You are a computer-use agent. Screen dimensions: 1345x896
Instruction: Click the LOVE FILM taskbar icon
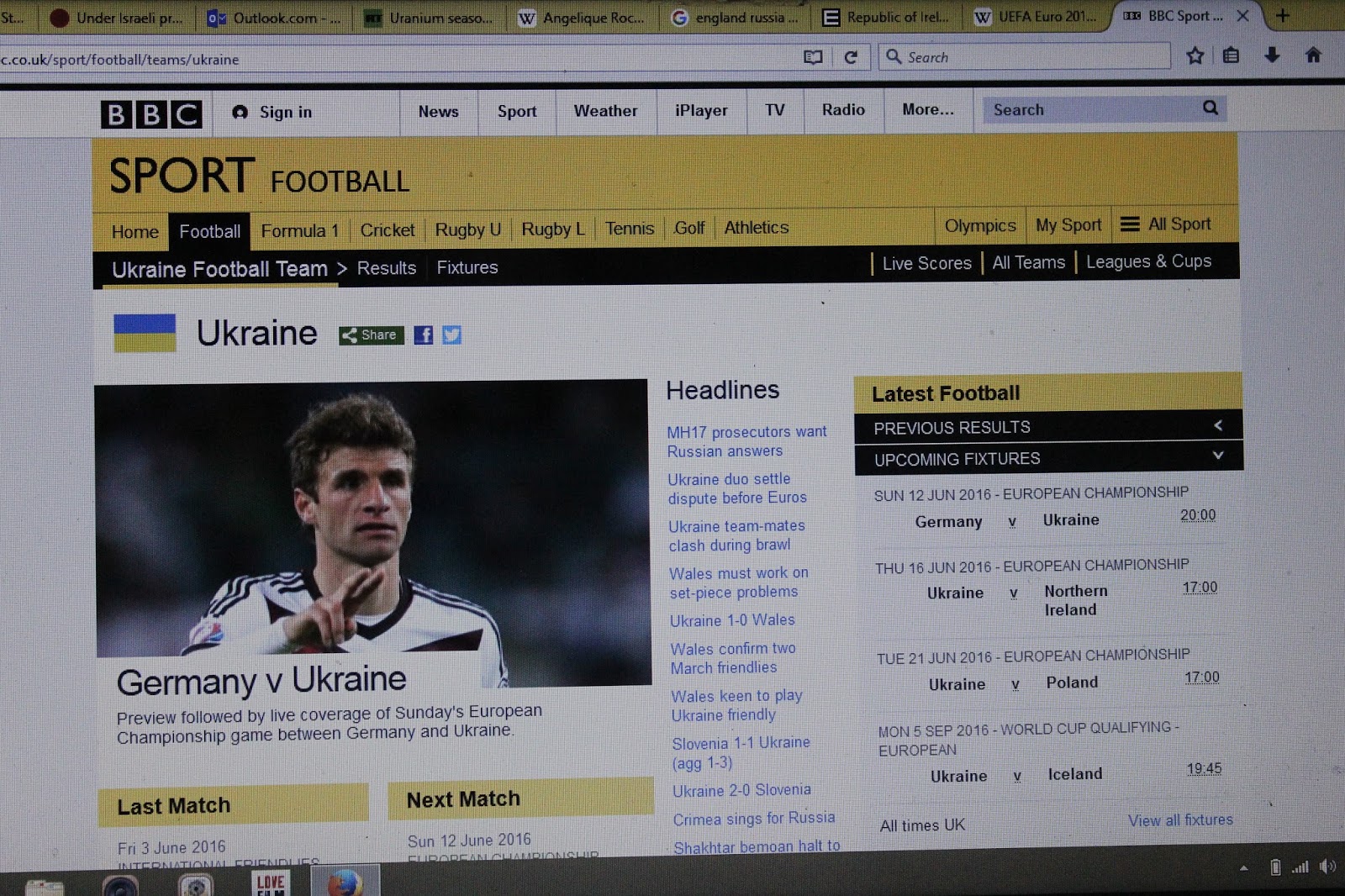[x=270, y=883]
